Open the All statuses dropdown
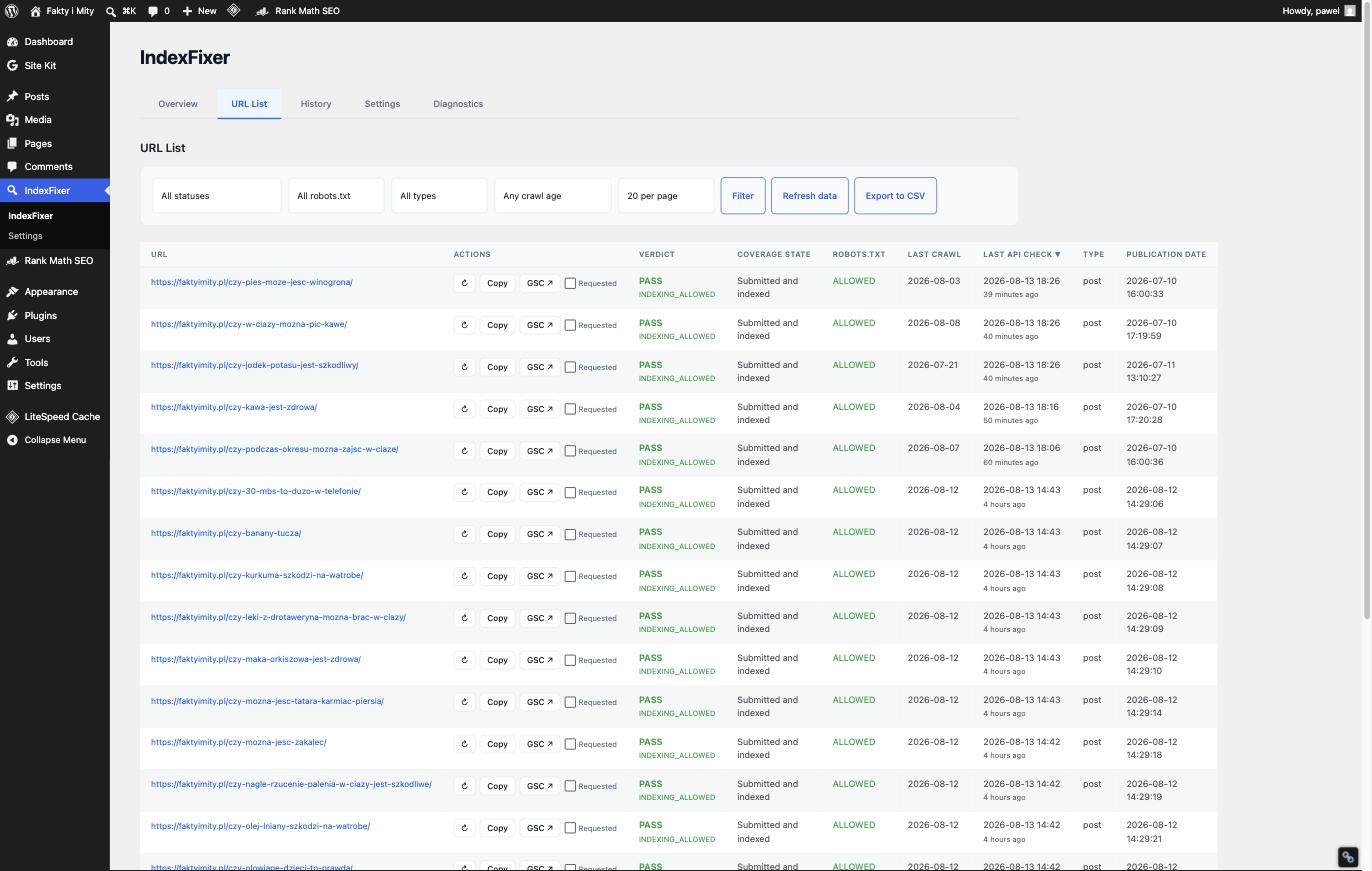This screenshot has width=1372, height=871. (217, 196)
